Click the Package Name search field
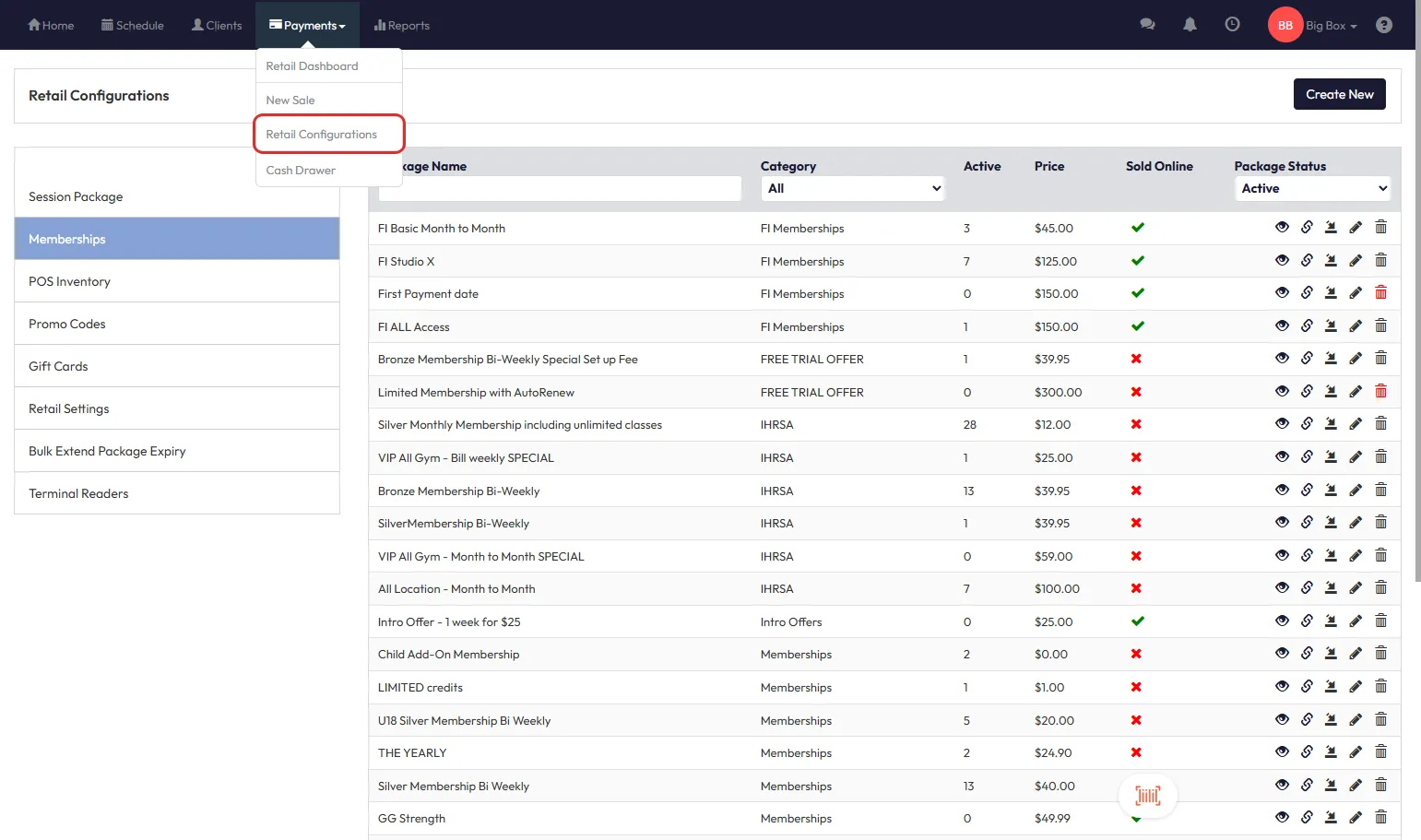1421x840 pixels. point(560,189)
